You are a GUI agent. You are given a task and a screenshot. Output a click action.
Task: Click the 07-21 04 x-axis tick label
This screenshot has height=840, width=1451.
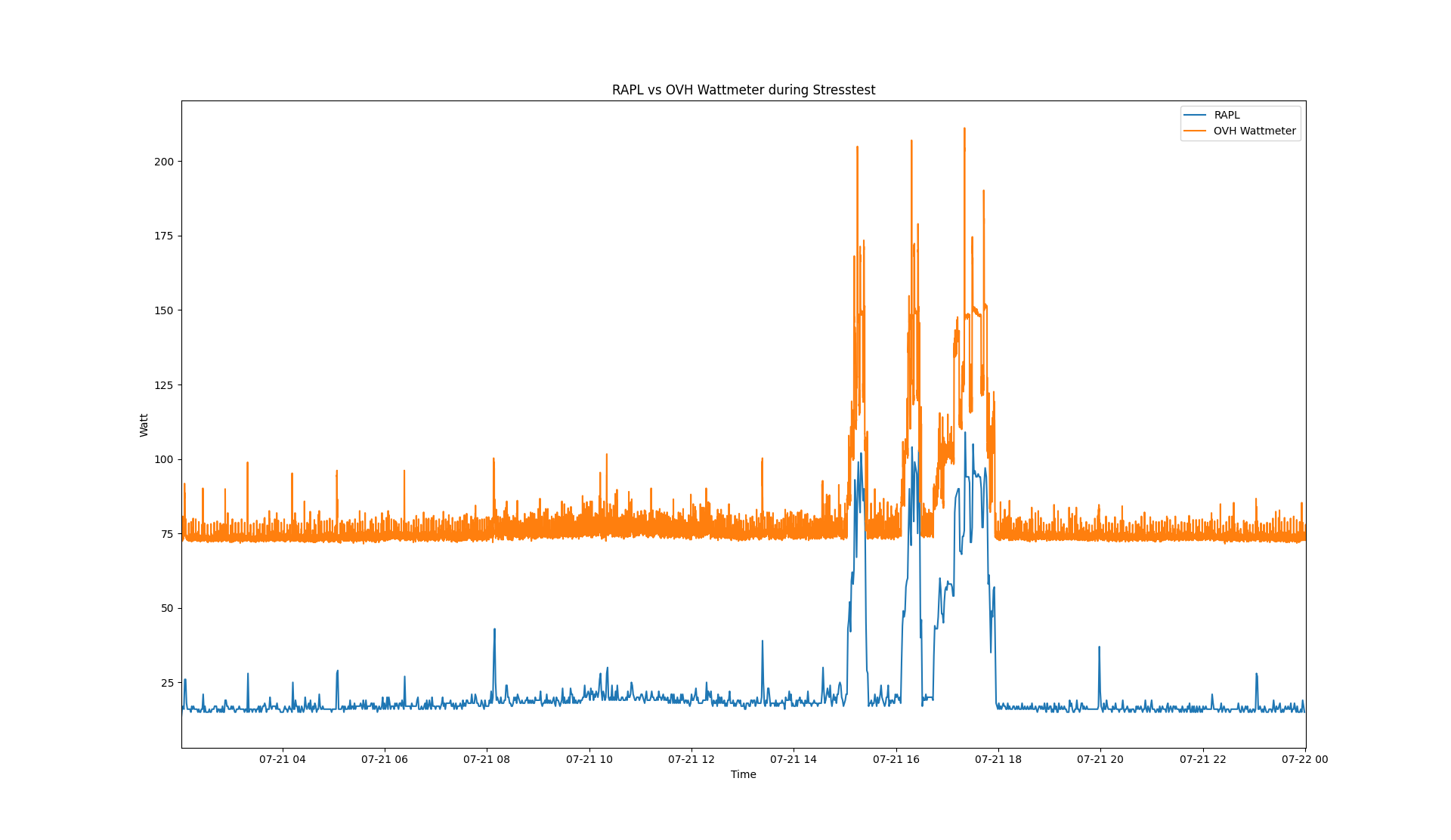(282, 759)
